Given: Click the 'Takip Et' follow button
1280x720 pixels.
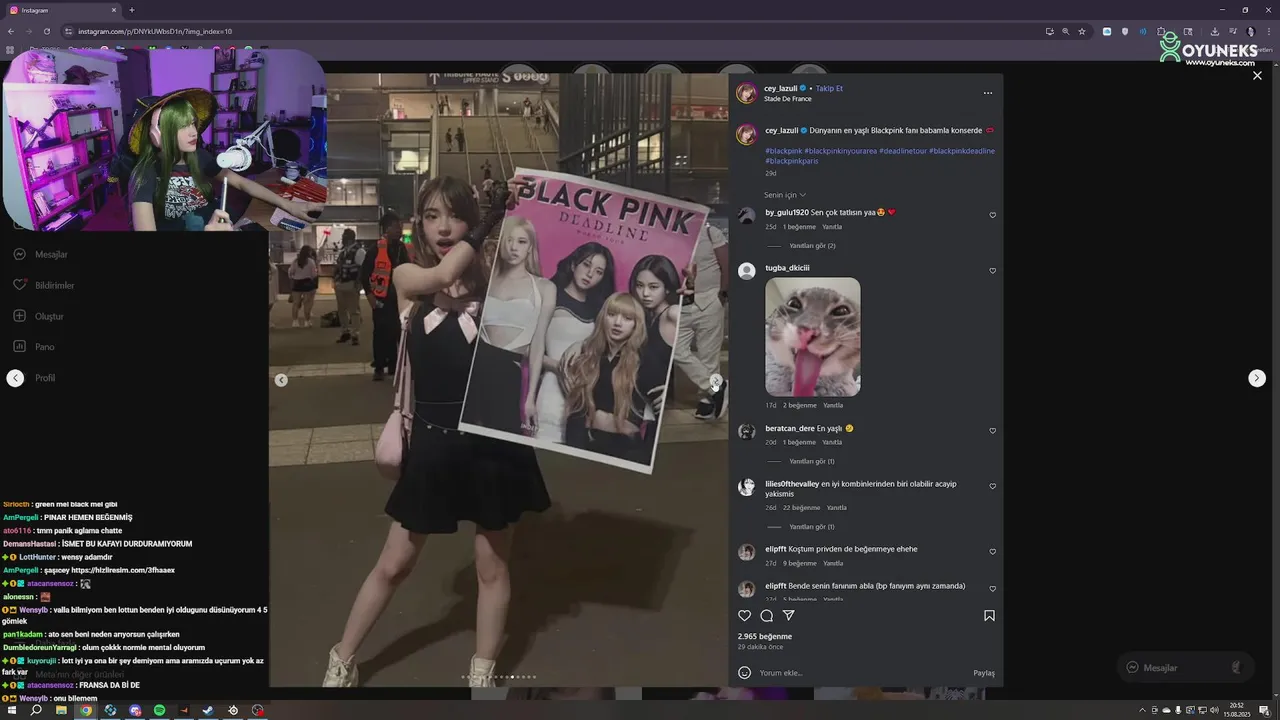Looking at the screenshot, I should (829, 88).
